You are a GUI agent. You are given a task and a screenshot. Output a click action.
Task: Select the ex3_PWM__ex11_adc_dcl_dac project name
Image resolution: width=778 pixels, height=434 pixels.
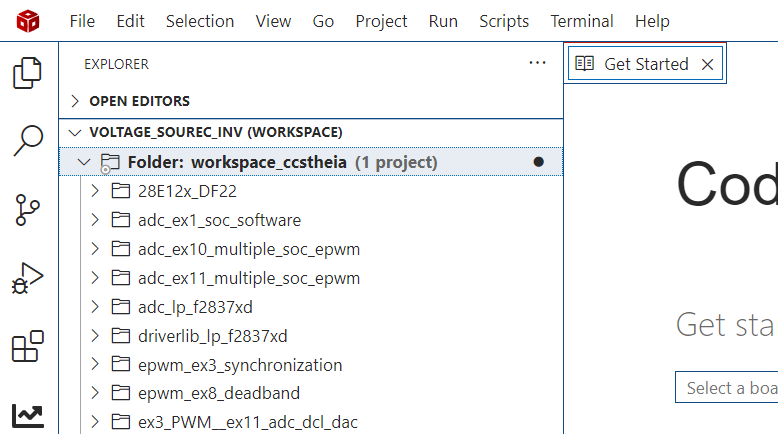[248, 423]
